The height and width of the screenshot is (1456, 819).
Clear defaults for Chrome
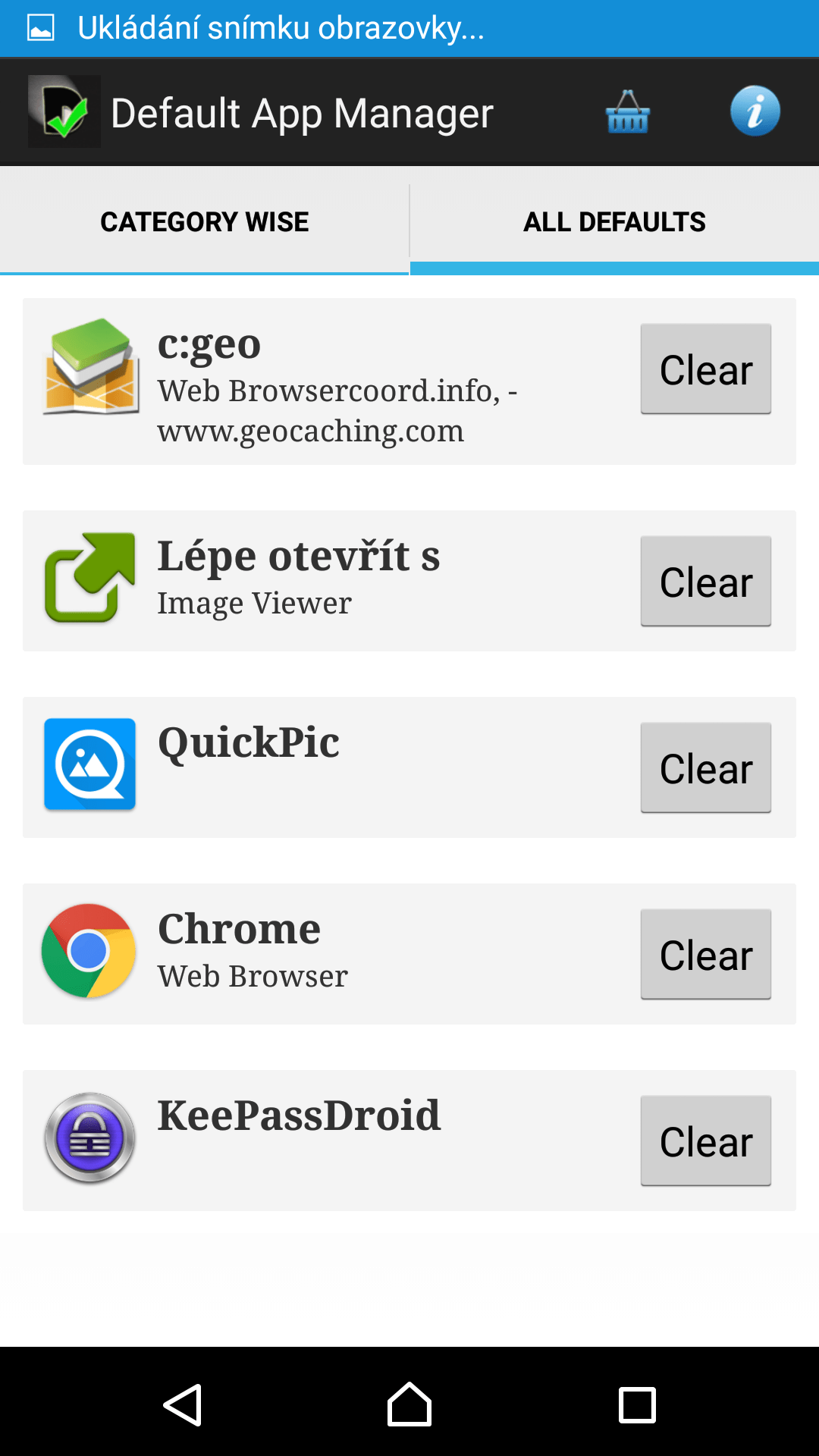706,955
